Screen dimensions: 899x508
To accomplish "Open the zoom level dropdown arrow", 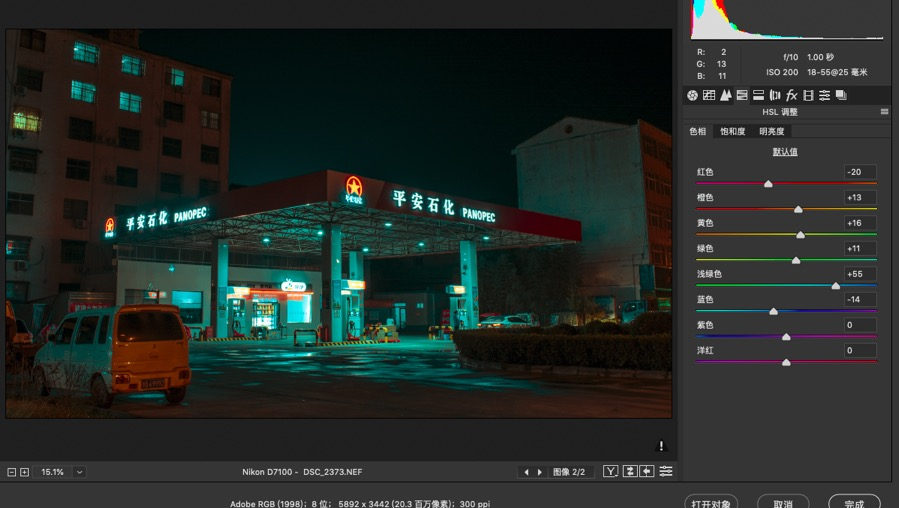I will click(x=80, y=472).
